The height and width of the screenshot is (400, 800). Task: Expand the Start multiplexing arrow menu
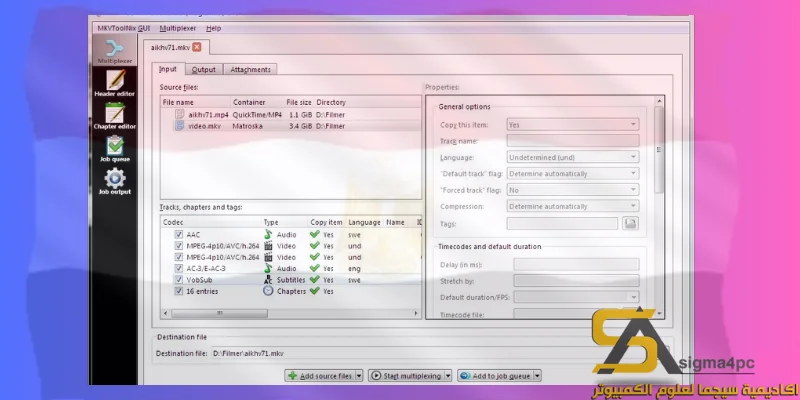point(448,376)
